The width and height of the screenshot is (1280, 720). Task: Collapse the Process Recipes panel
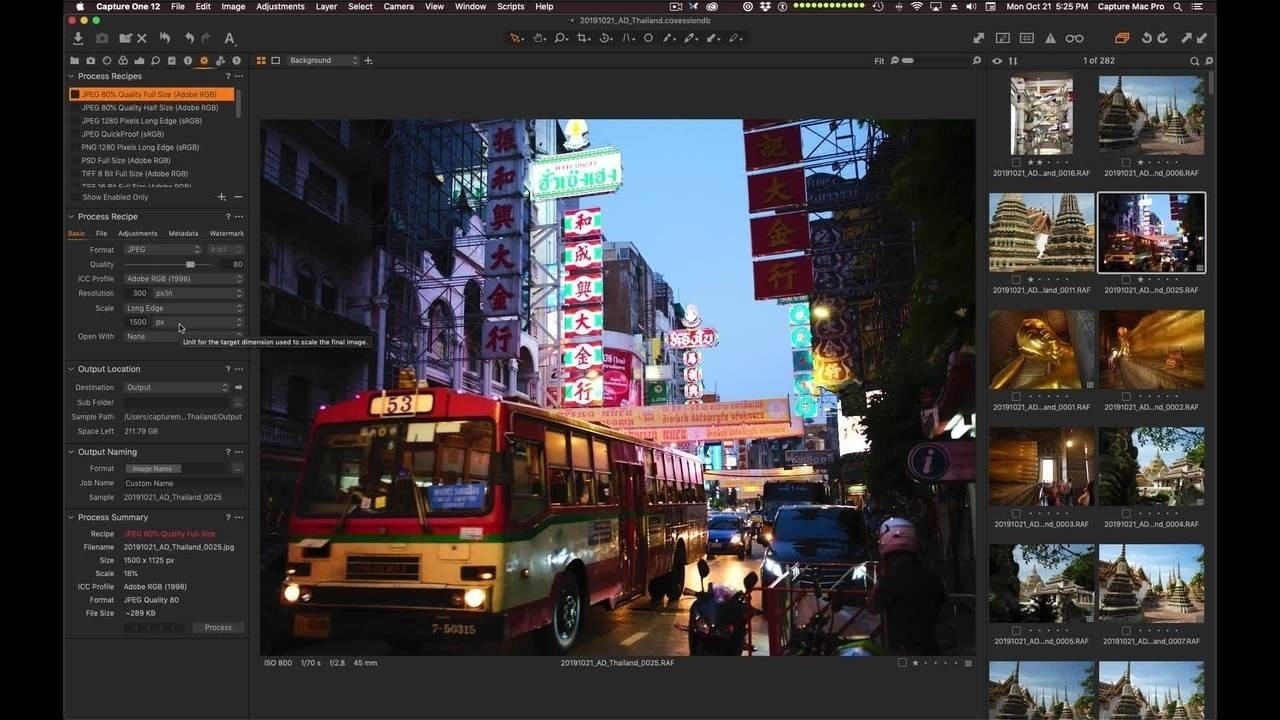[72, 76]
